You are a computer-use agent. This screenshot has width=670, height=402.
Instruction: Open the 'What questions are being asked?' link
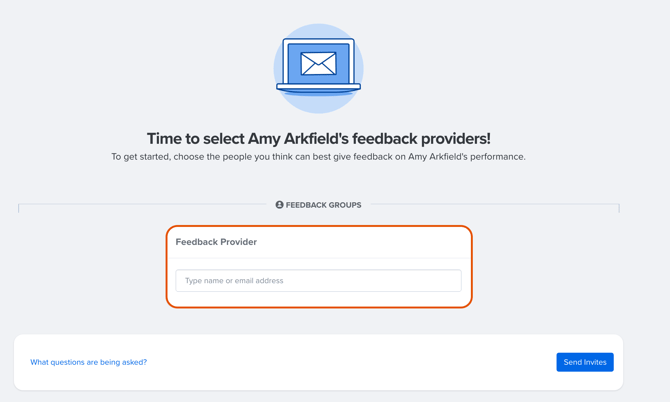pos(88,362)
